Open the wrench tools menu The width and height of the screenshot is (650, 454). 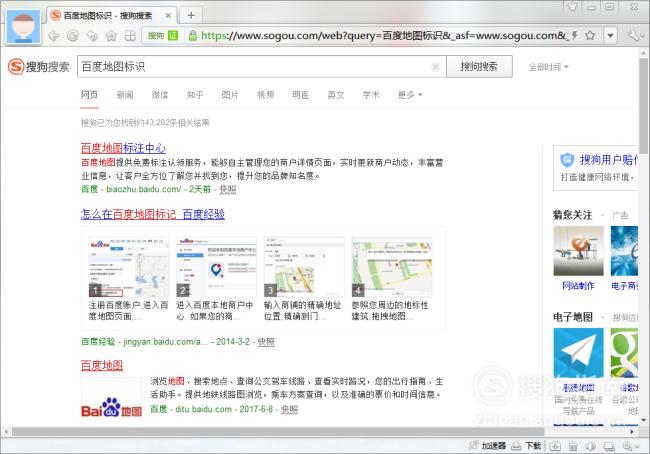coord(635,36)
